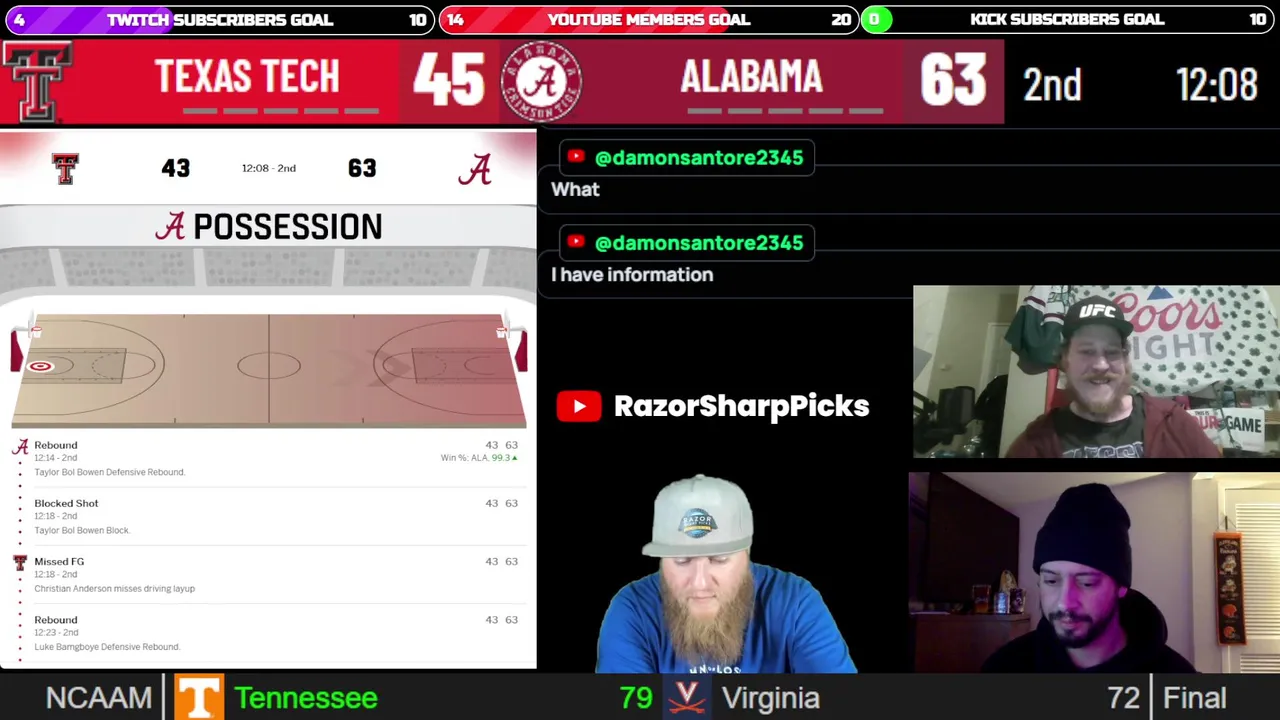Click the Alabama Crimson Tide circular logo
1280x720 pixels.
tap(541, 82)
